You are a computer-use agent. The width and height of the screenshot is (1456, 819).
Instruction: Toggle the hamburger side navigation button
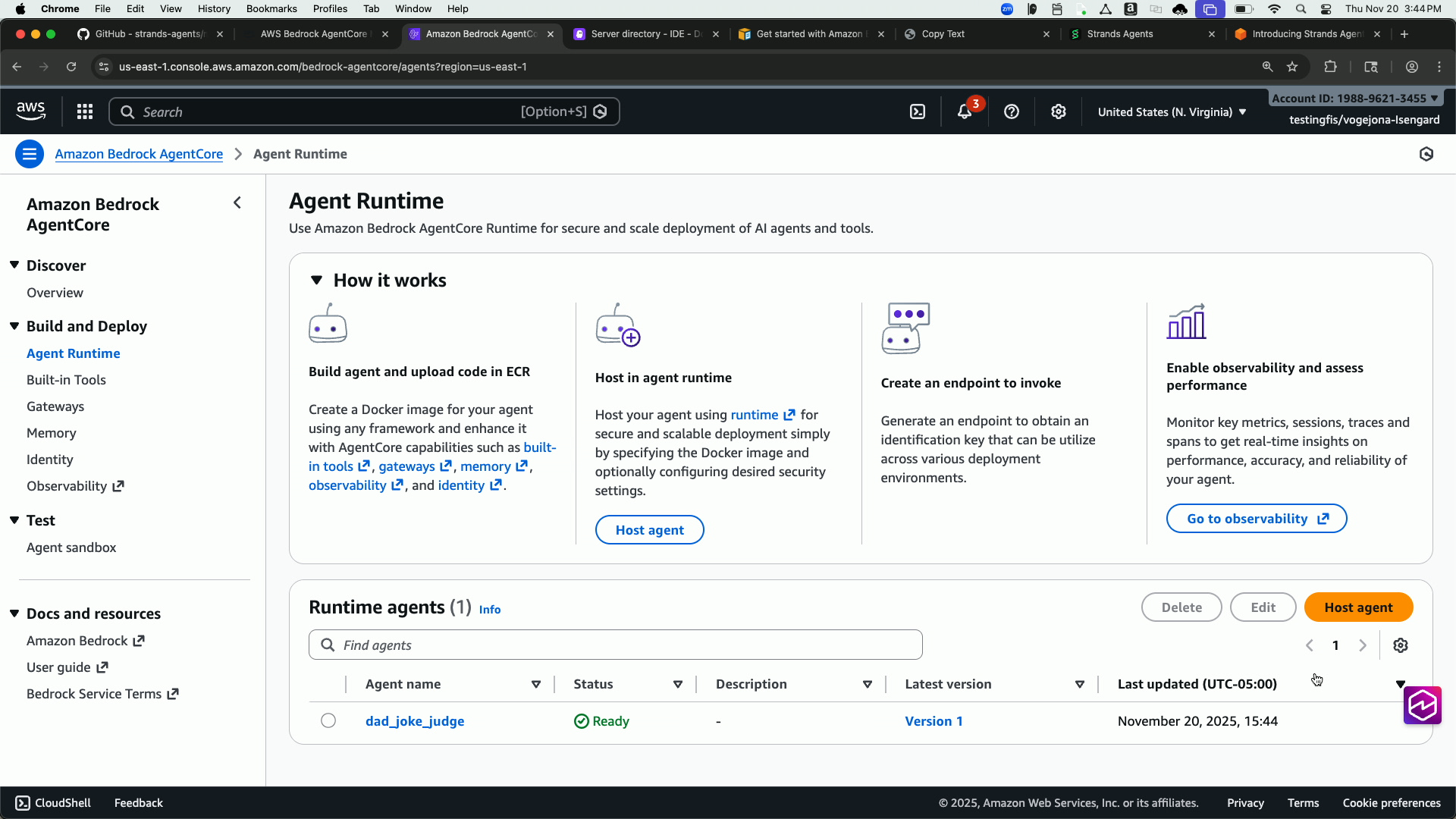click(x=30, y=155)
